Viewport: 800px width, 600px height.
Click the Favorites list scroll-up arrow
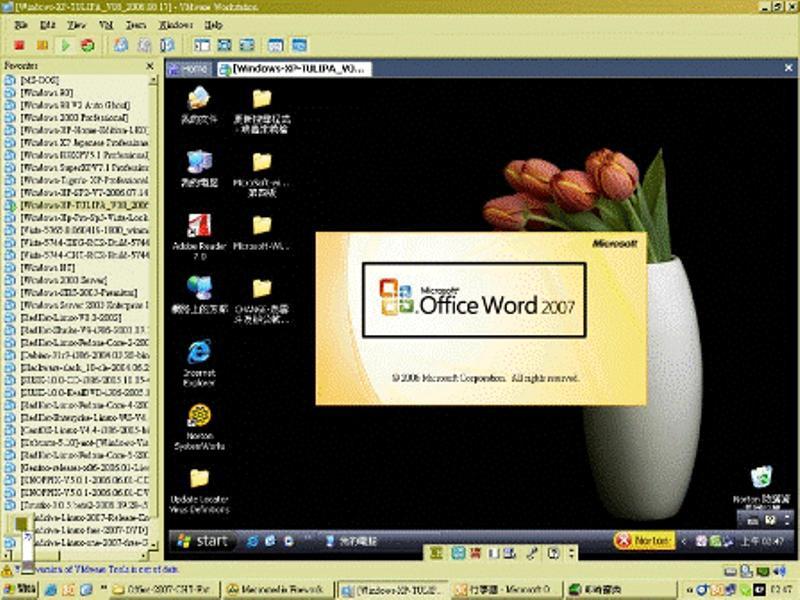click(x=153, y=81)
